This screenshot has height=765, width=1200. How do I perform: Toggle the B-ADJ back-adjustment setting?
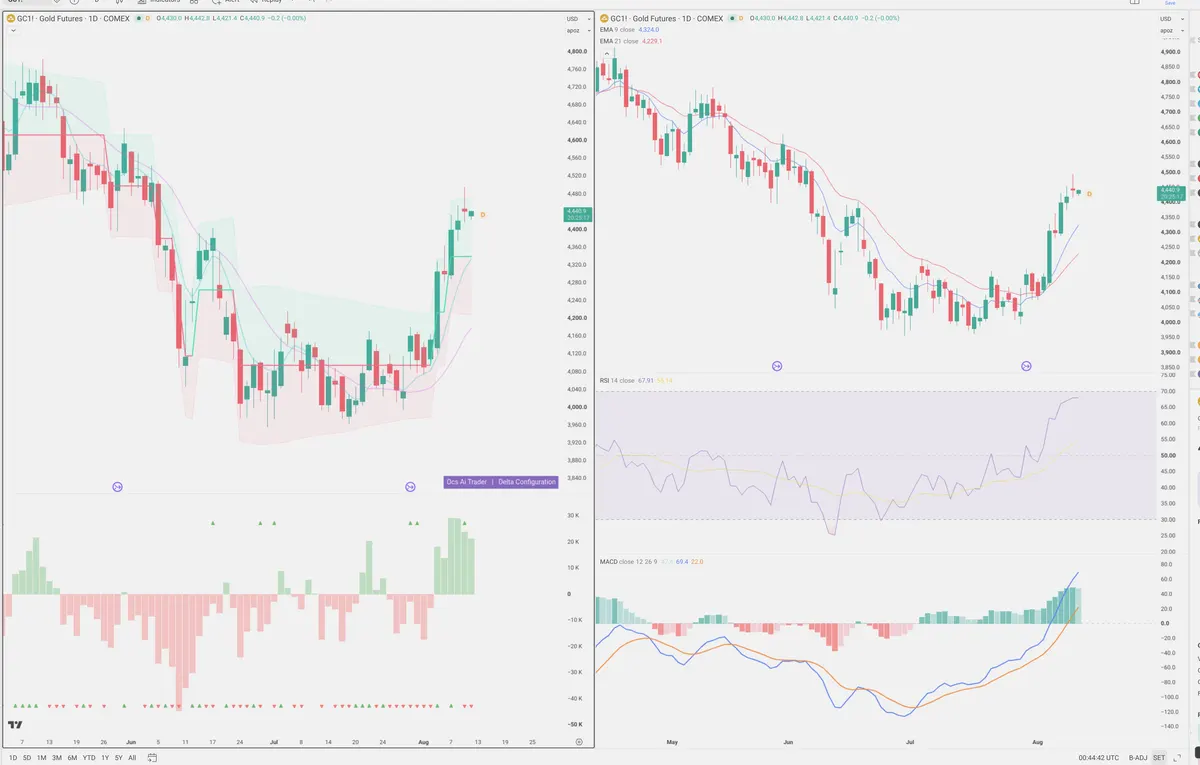(1138, 757)
